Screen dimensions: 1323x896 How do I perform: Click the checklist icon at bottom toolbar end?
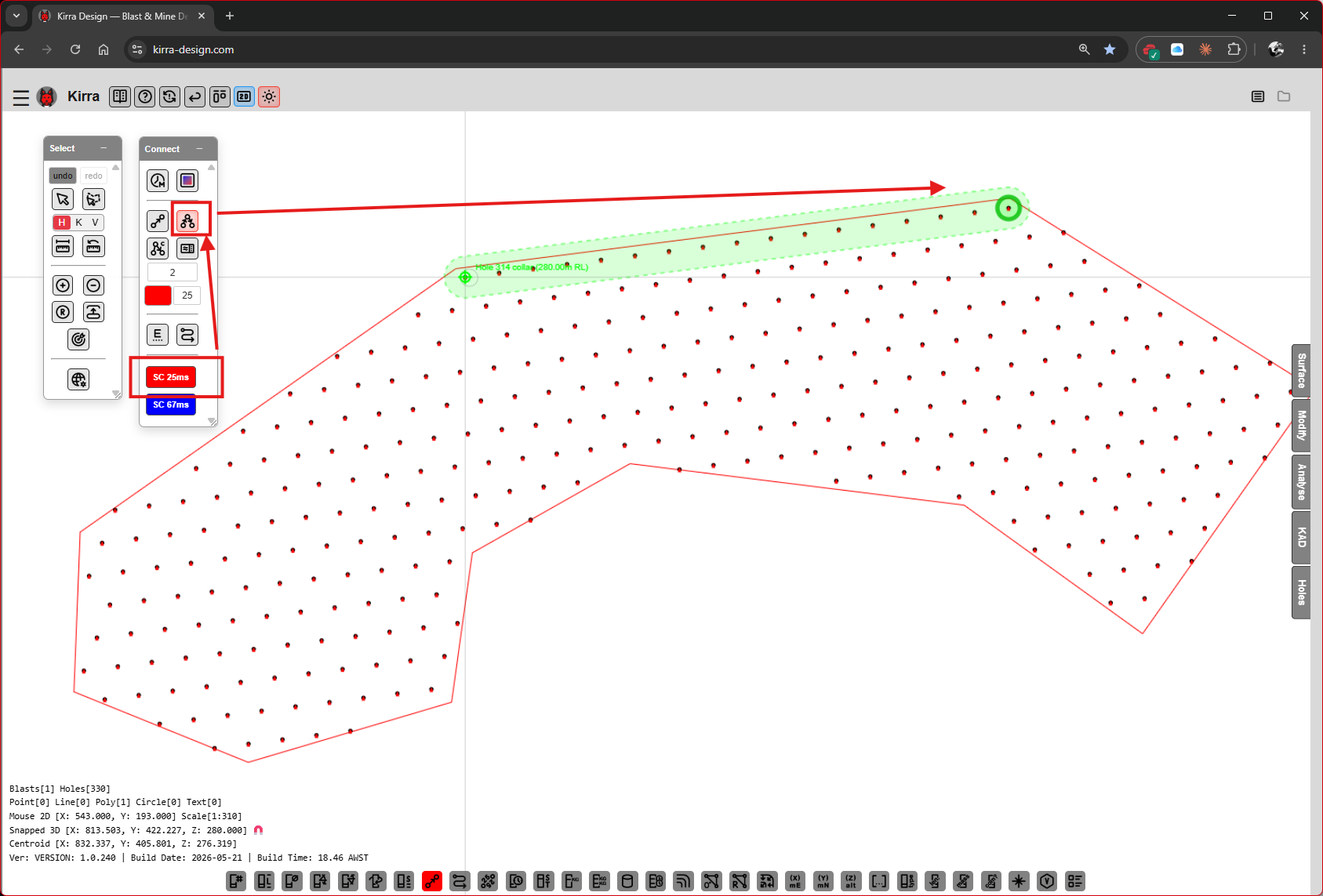[x=1075, y=881]
